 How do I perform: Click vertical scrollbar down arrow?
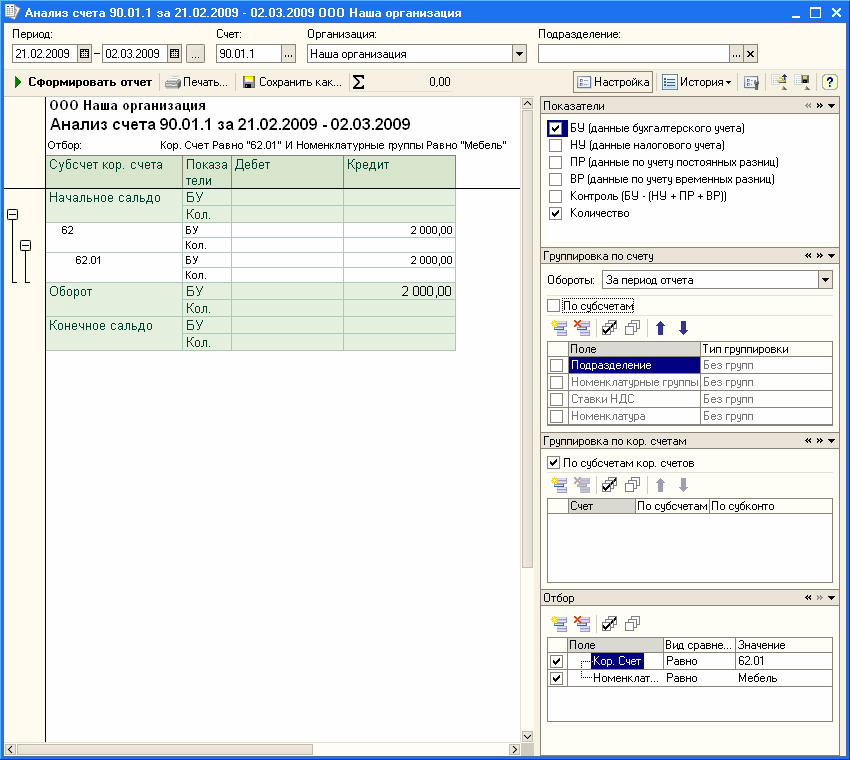point(527,736)
